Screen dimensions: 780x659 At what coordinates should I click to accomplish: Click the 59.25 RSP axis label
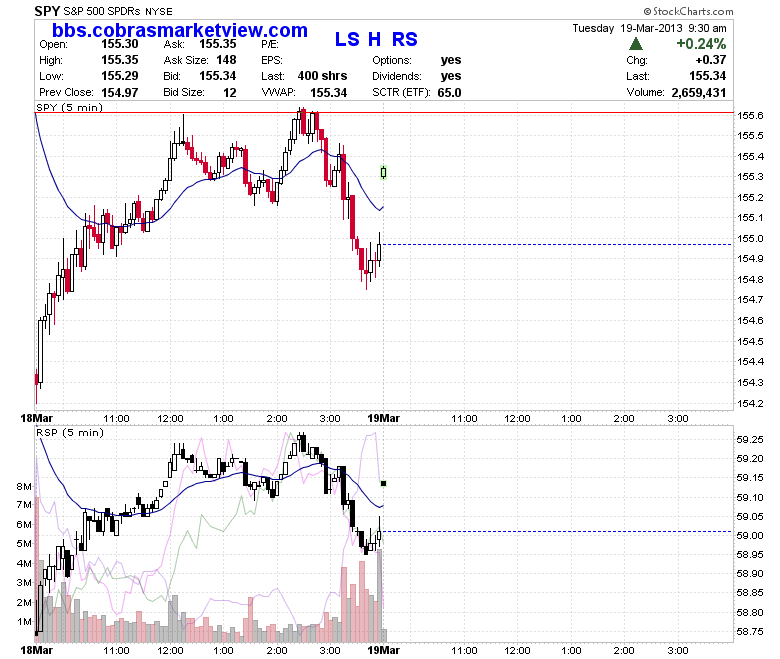pyautogui.click(x=750, y=439)
